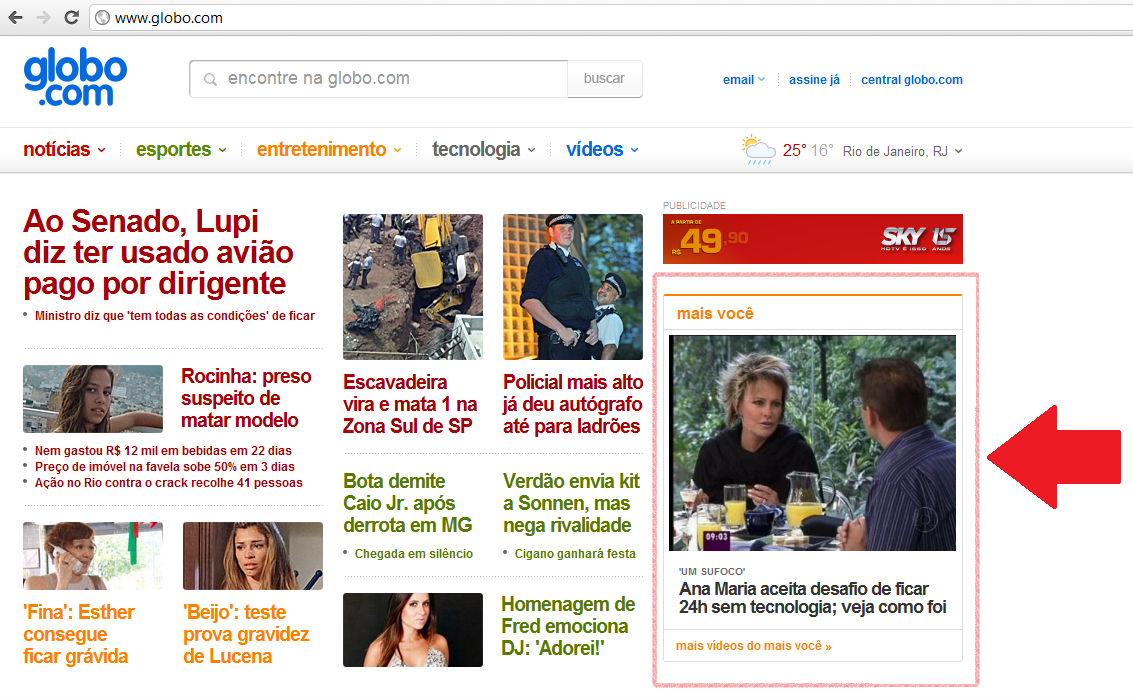Open the Rio de Janeiro city selector
Screen dimensions: 1133x698
pos(902,151)
